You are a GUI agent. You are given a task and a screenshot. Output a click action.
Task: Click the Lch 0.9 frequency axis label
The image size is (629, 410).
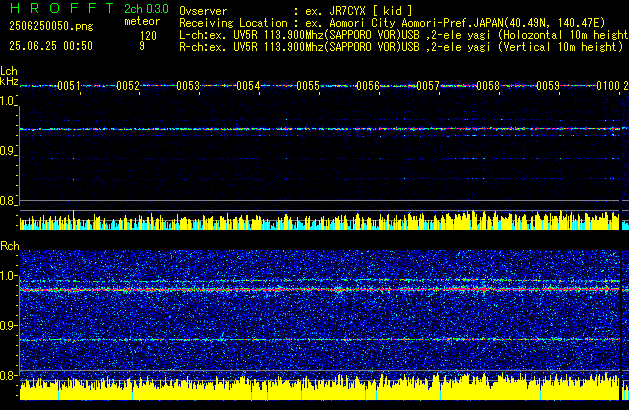tap(8, 151)
